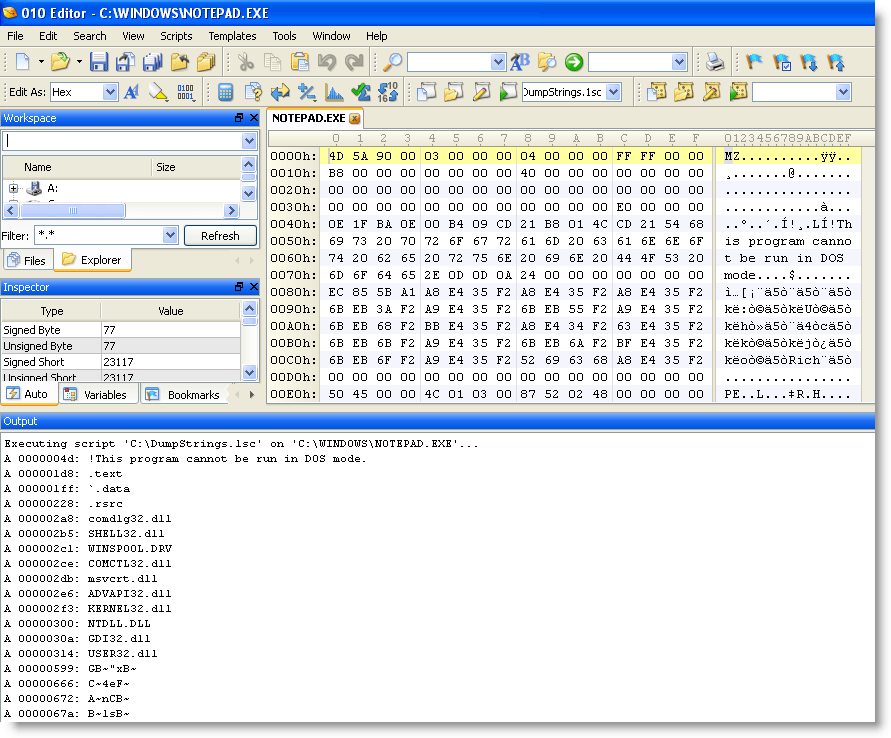Open the Filter pattern dropdown

click(169, 235)
